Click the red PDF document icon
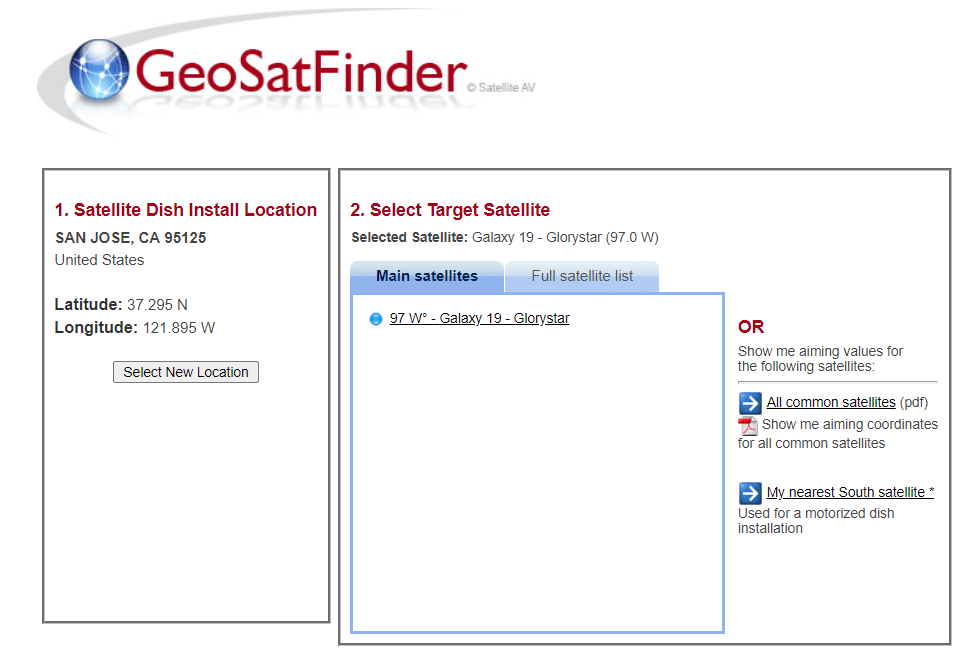This screenshot has height=651, width=959. (748, 425)
